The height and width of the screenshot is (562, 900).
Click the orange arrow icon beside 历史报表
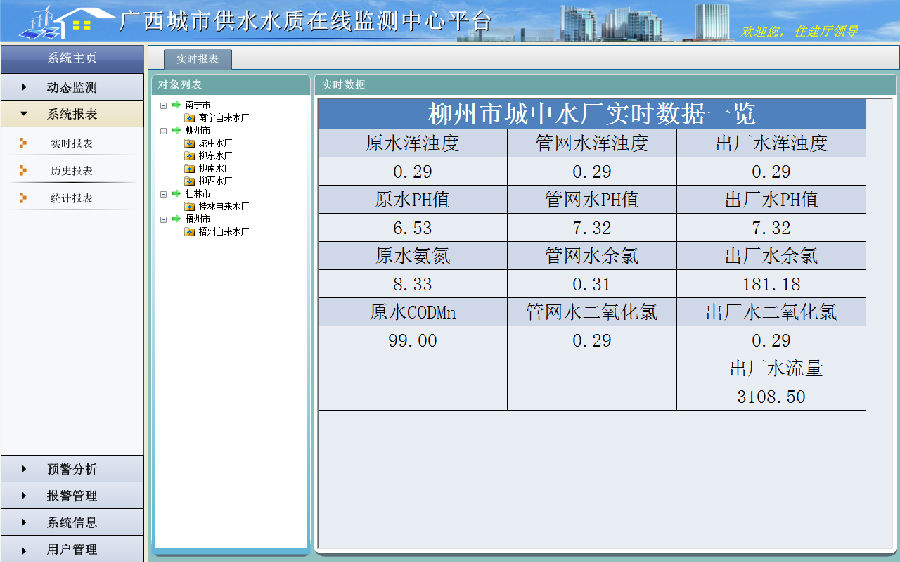tap(23, 171)
